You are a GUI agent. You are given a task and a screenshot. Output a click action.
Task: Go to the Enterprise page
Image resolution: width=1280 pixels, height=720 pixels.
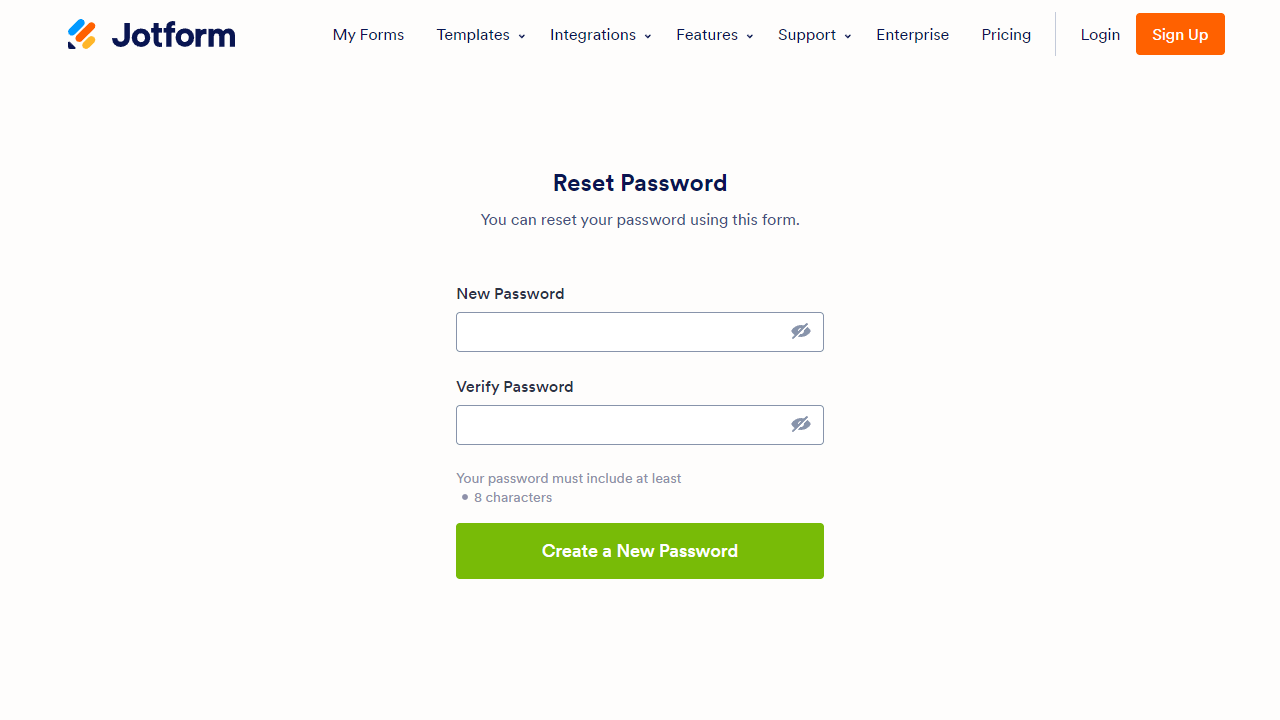click(x=913, y=35)
